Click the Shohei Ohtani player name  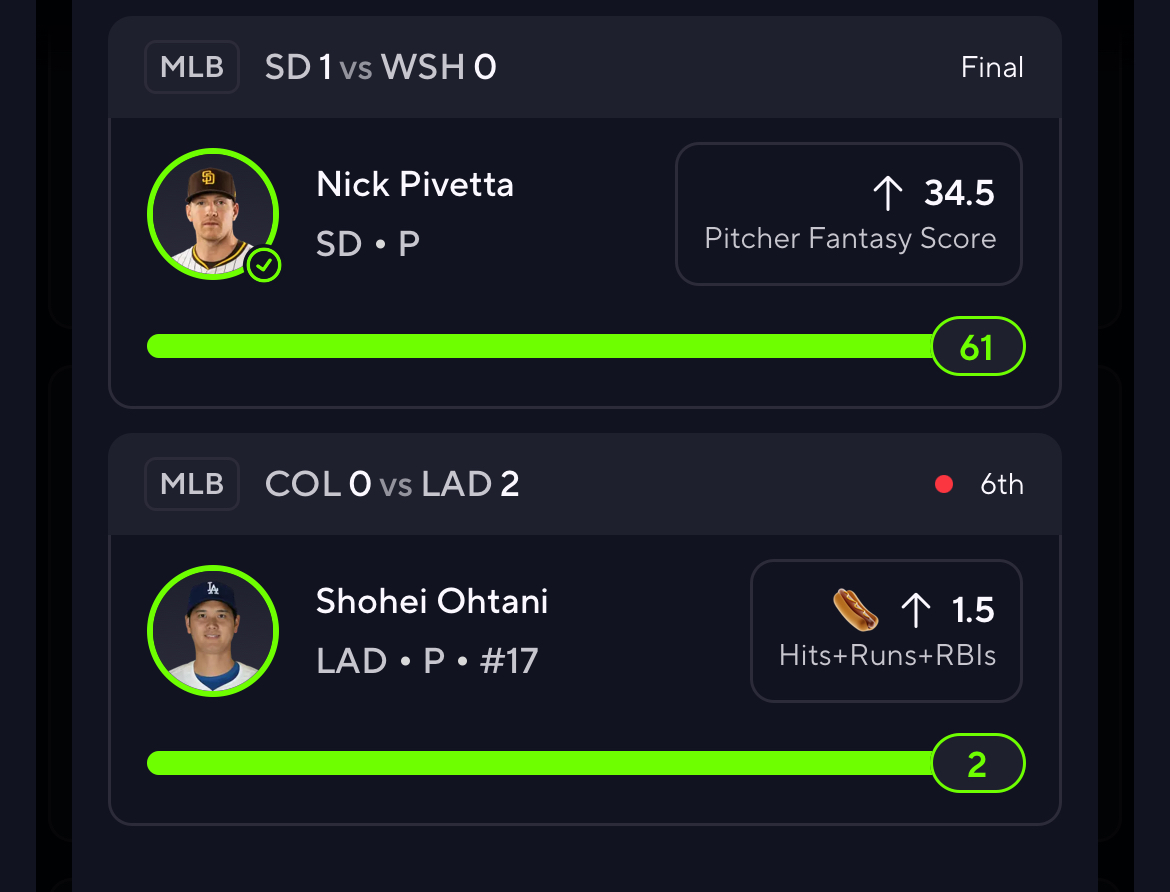pyautogui.click(x=432, y=601)
